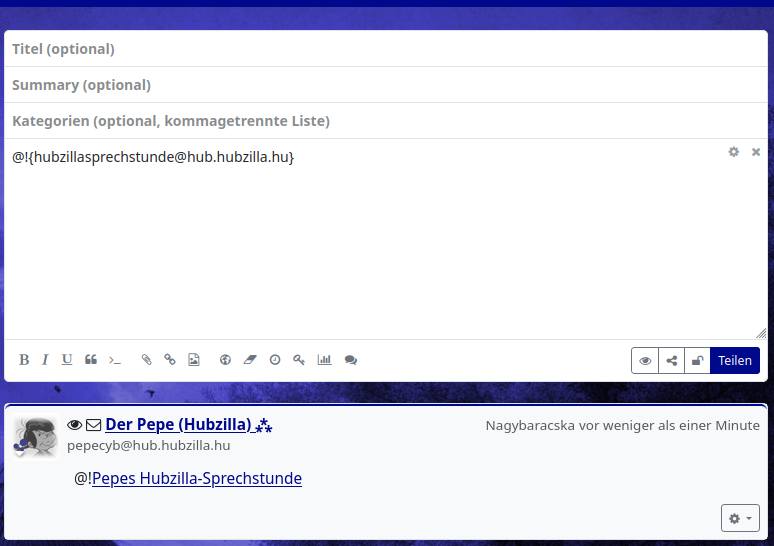The image size is (774, 546).
Task: Open editor settings gear above text area
Action: tap(734, 152)
